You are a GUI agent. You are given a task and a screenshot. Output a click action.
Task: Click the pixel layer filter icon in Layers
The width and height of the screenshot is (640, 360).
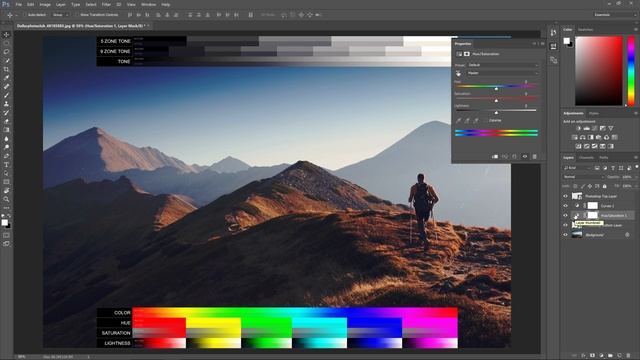pyautogui.click(x=597, y=168)
